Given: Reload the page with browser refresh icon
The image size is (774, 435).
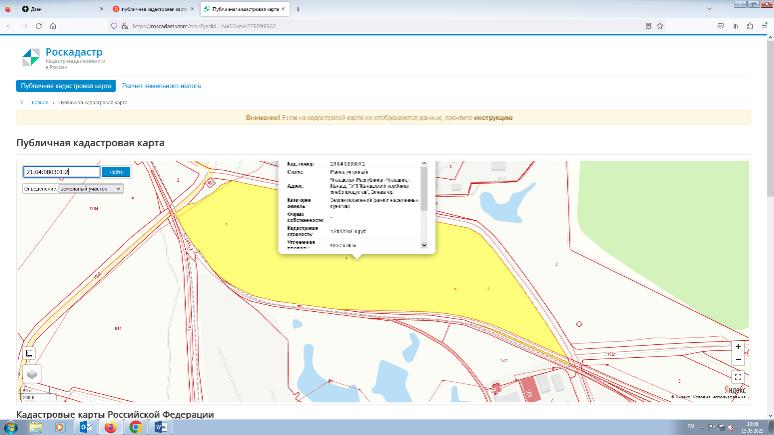Looking at the screenshot, I should point(38,26).
